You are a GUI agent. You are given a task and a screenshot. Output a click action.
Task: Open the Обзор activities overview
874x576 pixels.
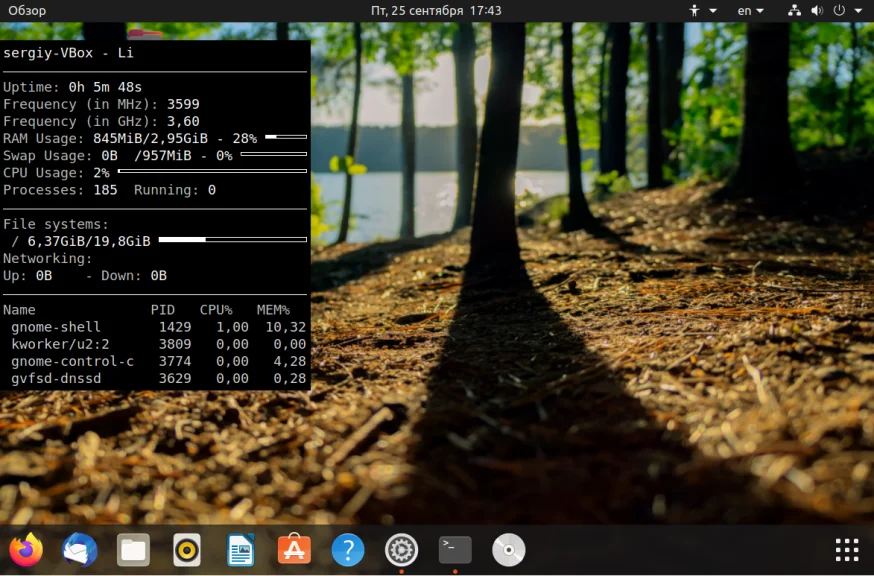[x=27, y=11]
